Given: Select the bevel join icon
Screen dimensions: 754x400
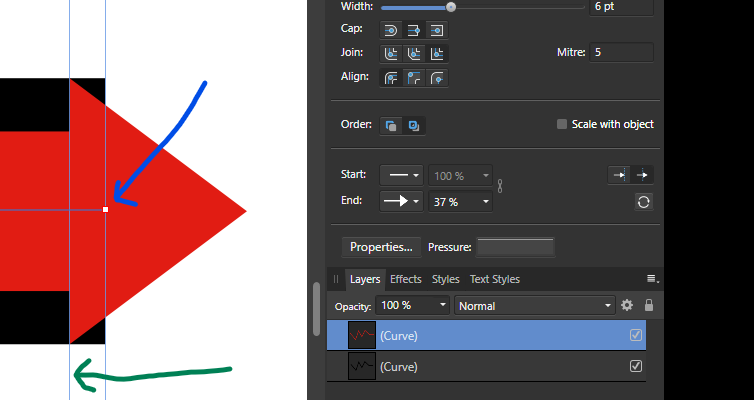Looking at the screenshot, I should coord(414,53).
